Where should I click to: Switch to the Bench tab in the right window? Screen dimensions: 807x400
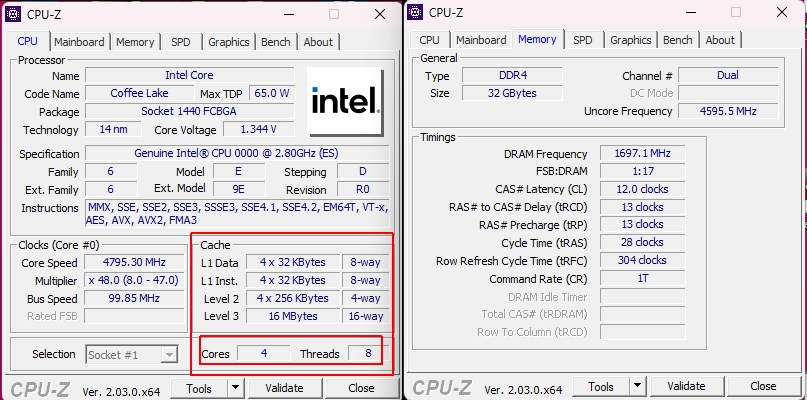click(x=678, y=40)
